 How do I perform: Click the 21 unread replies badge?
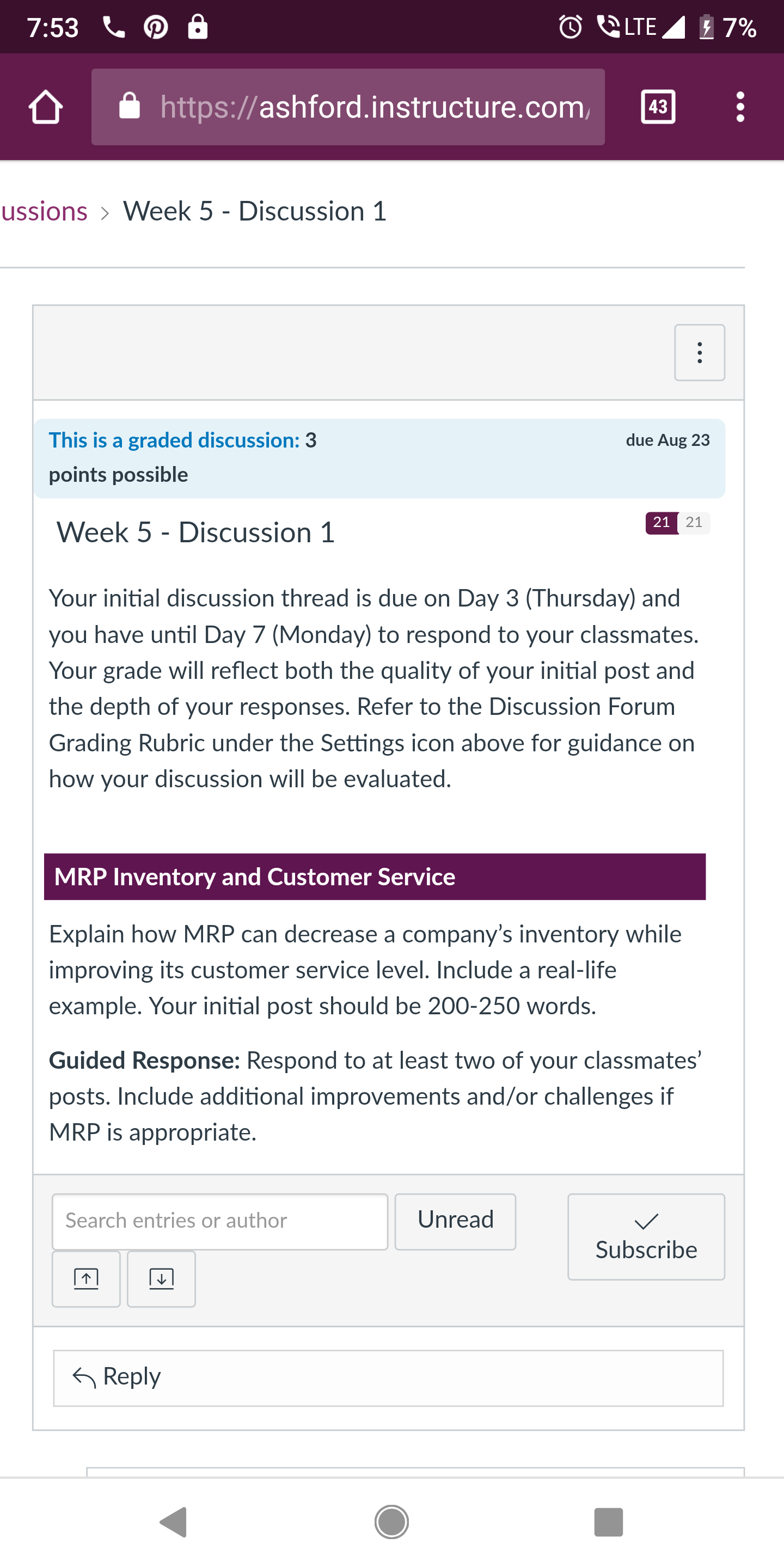[661, 522]
